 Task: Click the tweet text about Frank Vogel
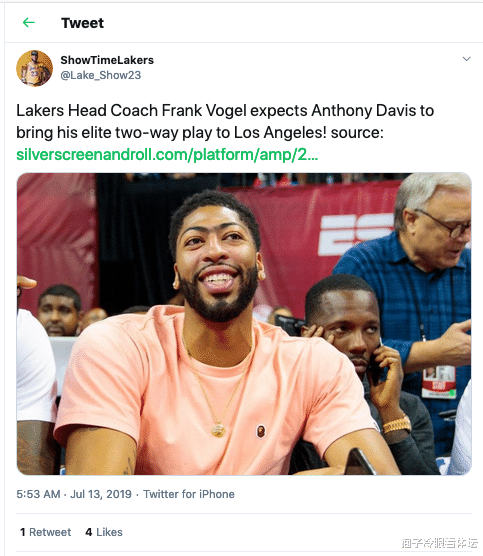point(225,122)
